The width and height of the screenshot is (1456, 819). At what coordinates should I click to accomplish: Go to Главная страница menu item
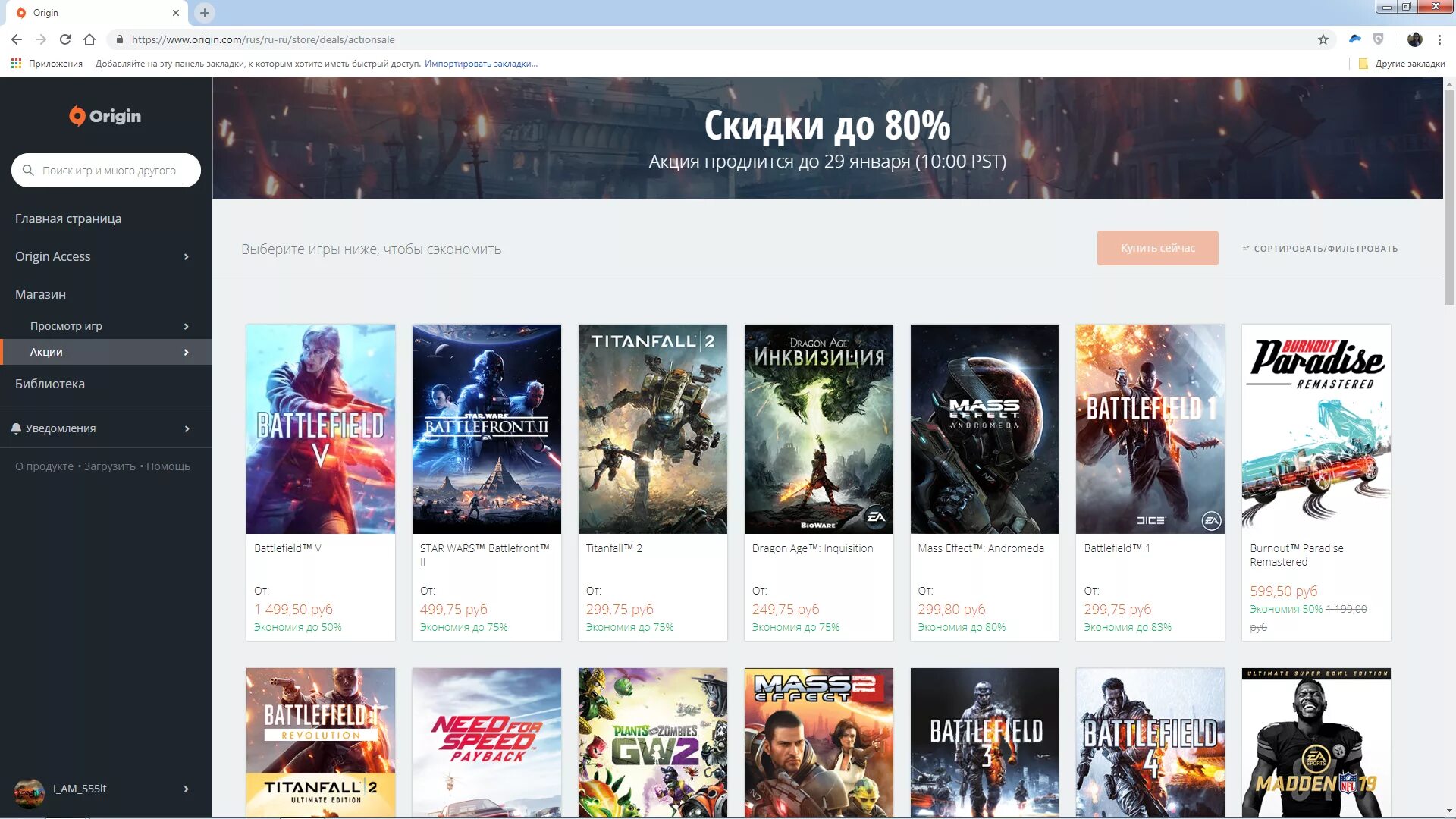(x=68, y=218)
